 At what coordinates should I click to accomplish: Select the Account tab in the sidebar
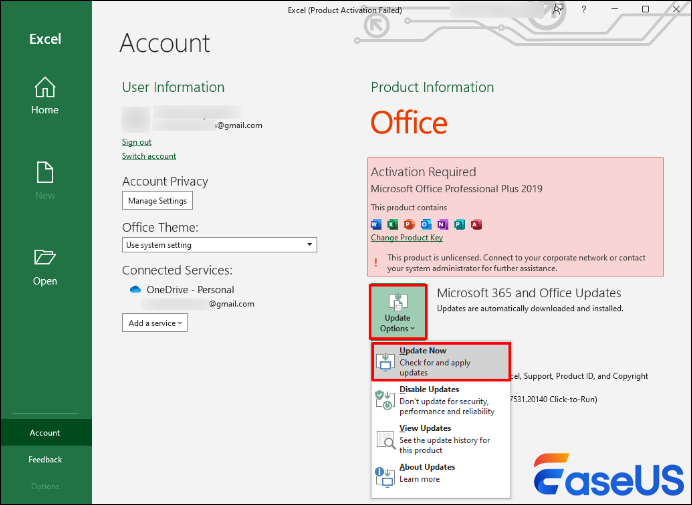tap(46, 433)
